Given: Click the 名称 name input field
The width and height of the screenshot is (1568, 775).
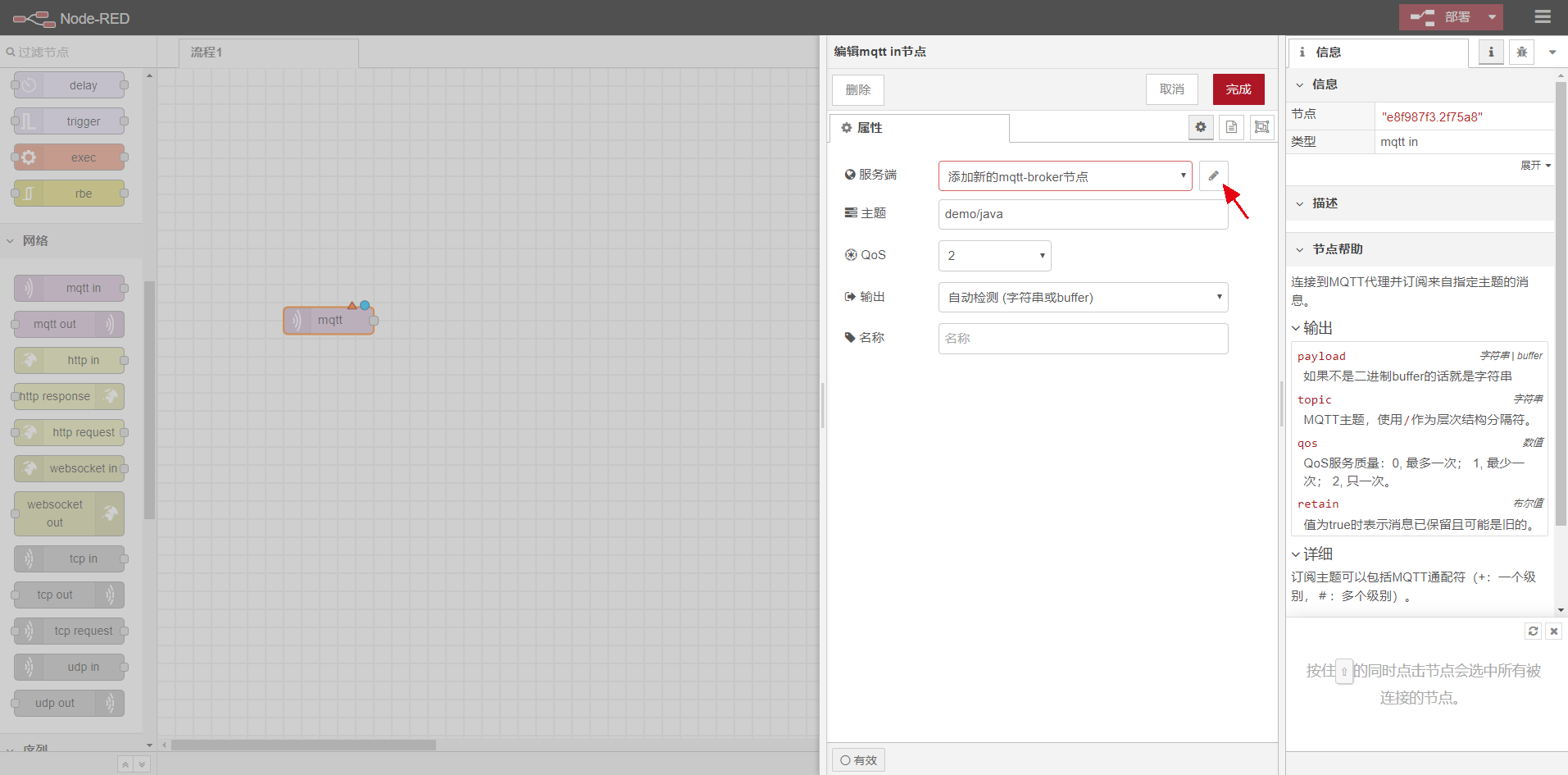Looking at the screenshot, I should click(1083, 339).
